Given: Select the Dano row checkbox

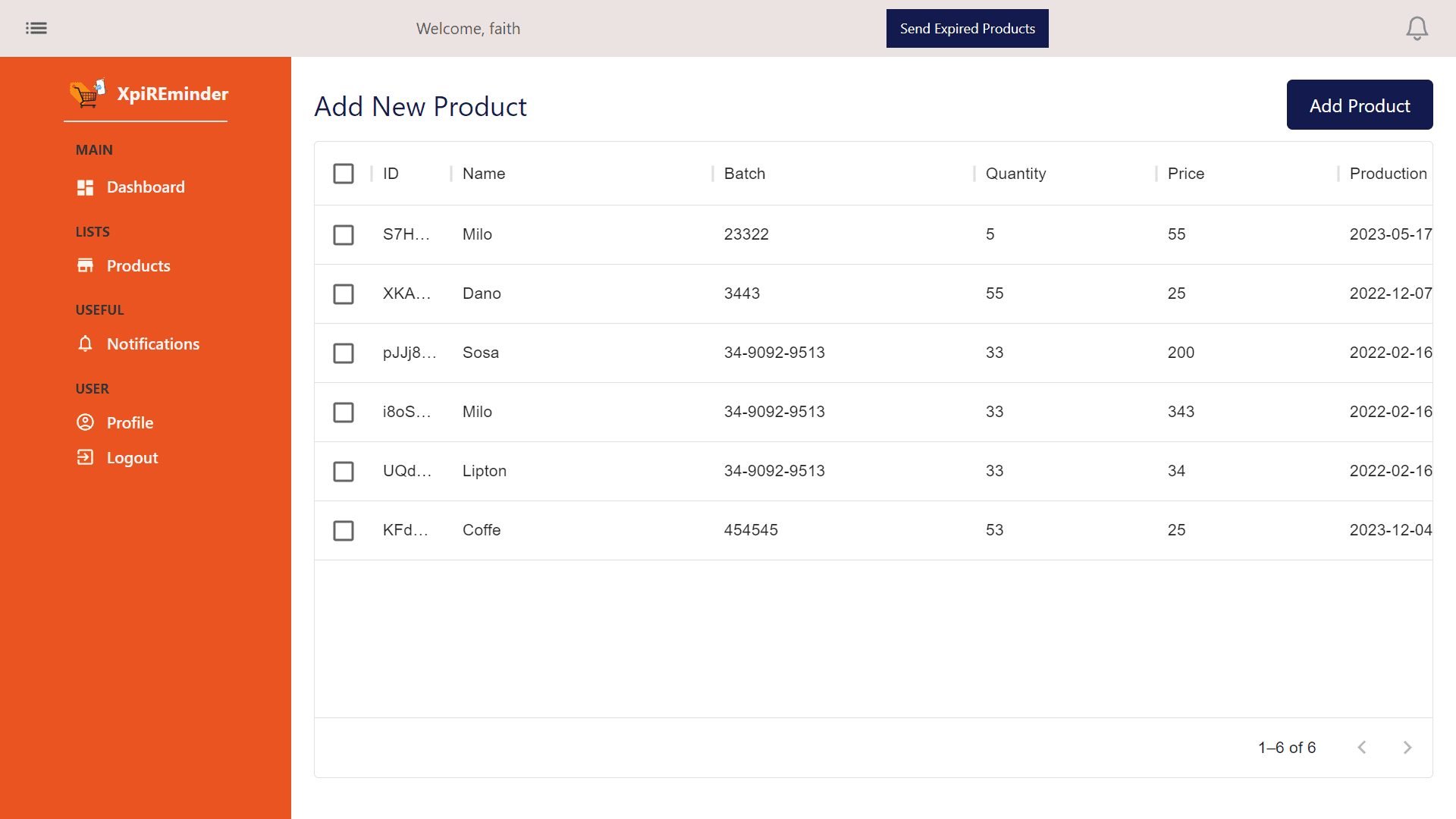Looking at the screenshot, I should (344, 294).
